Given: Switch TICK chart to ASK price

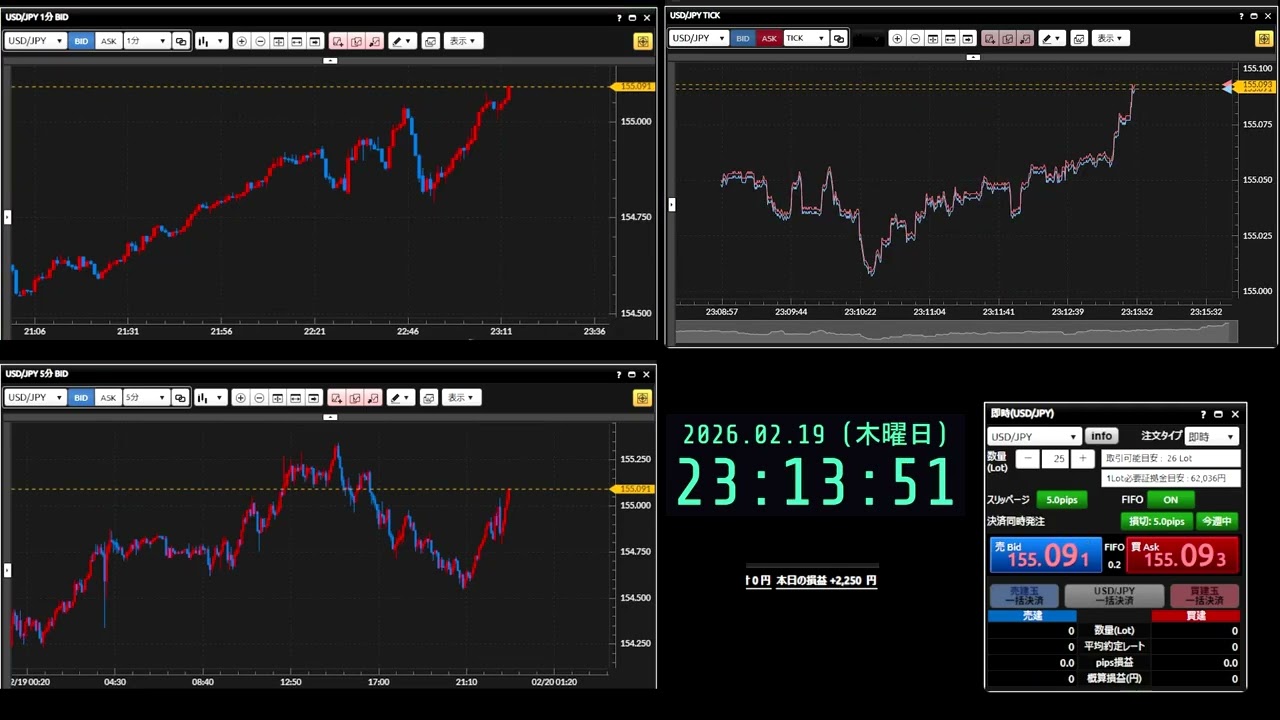Looking at the screenshot, I should 769,38.
